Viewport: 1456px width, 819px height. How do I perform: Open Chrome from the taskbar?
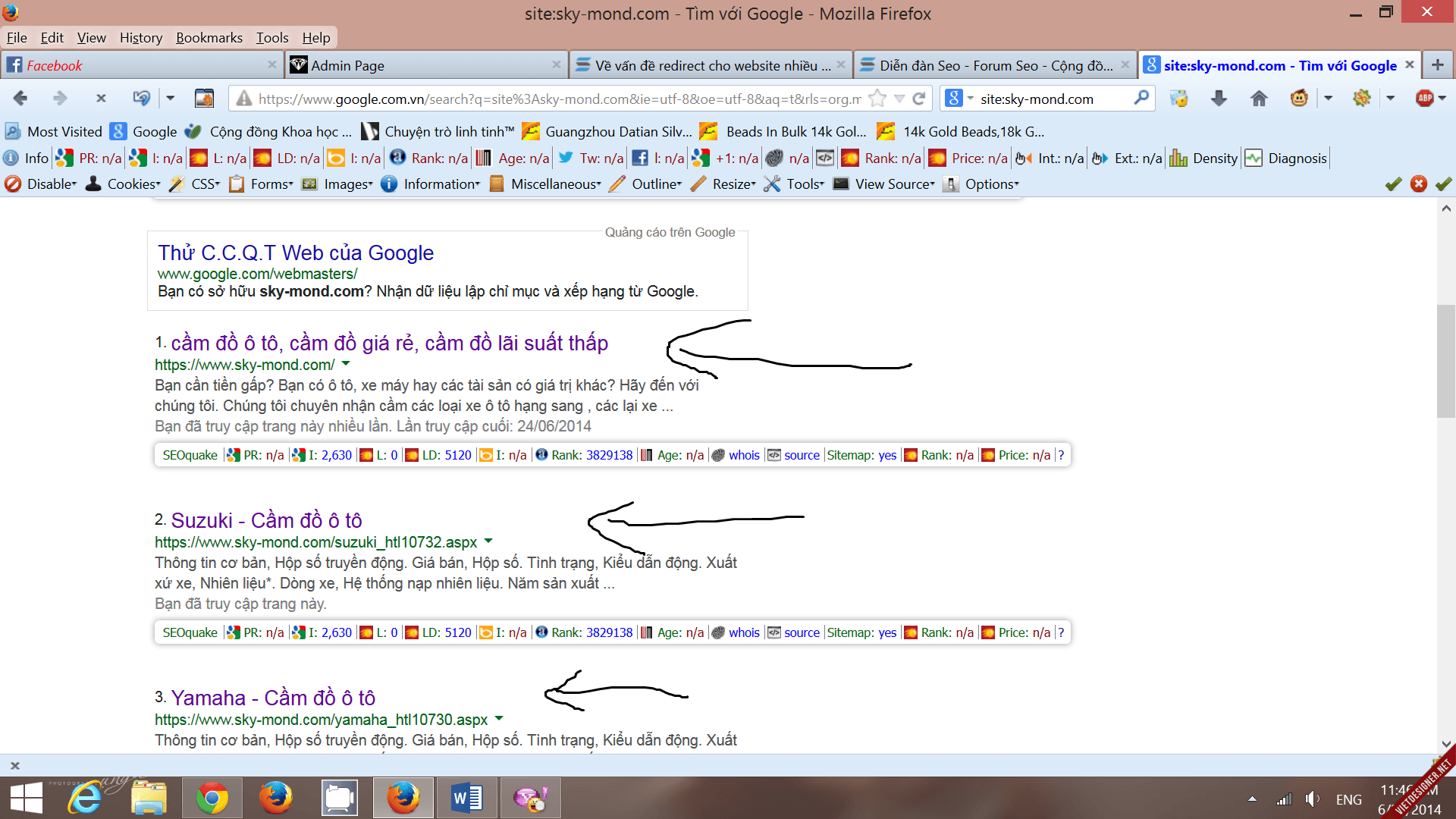(x=212, y=798)
